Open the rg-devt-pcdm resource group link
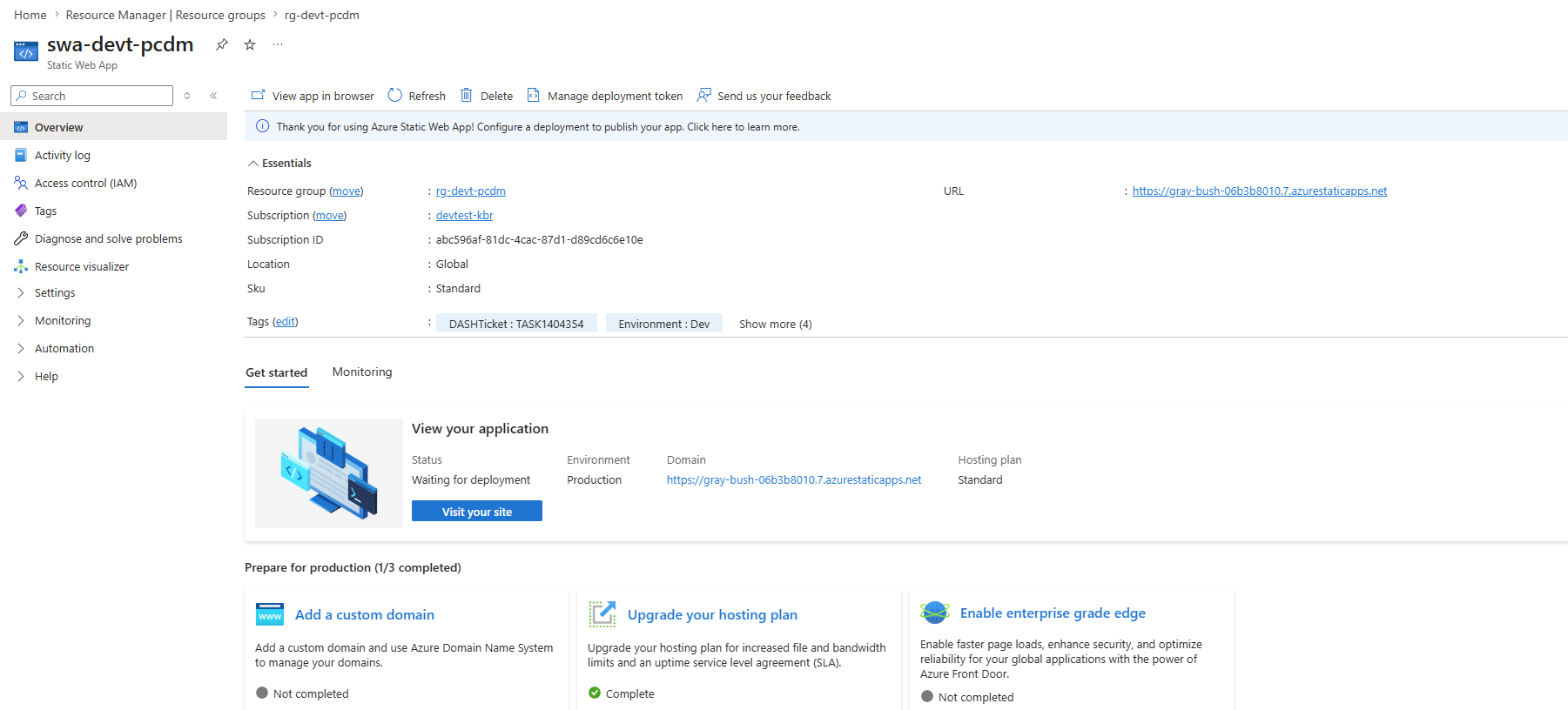Screen dimensions: 1568x710 (471, 191)
